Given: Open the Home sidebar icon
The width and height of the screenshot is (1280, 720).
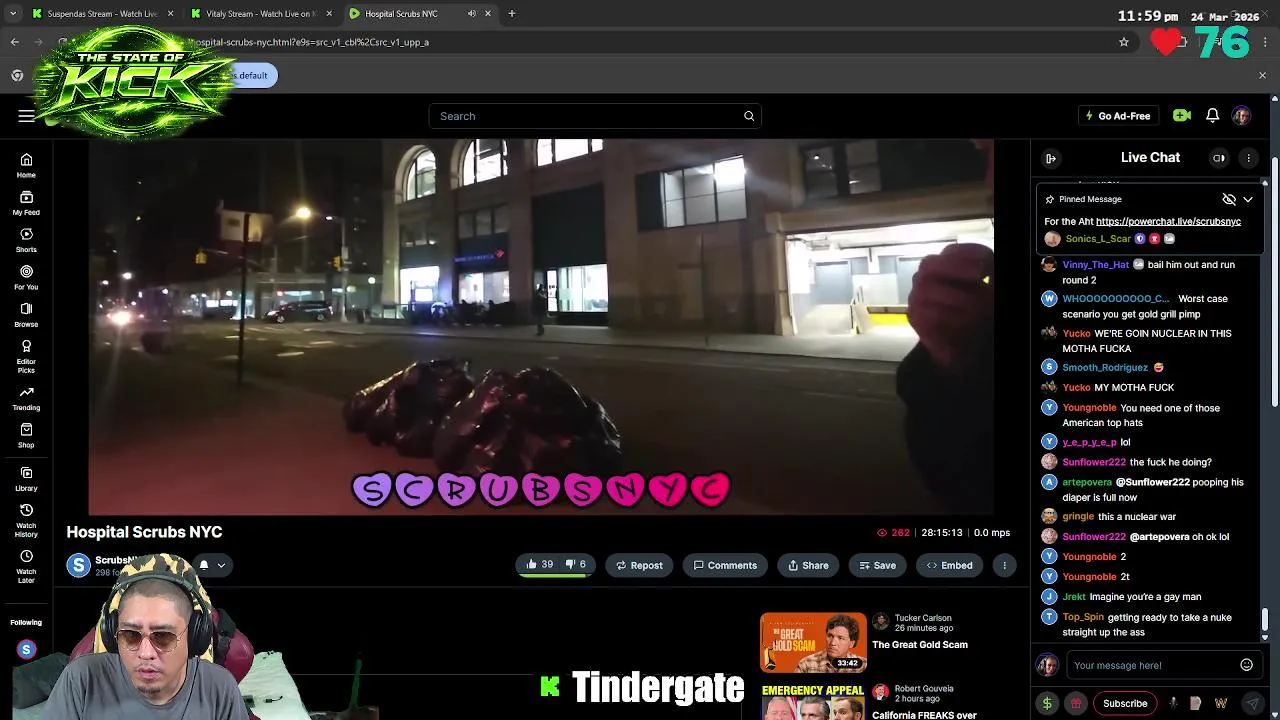Looking at the screenshot, I should coord(26,165).
